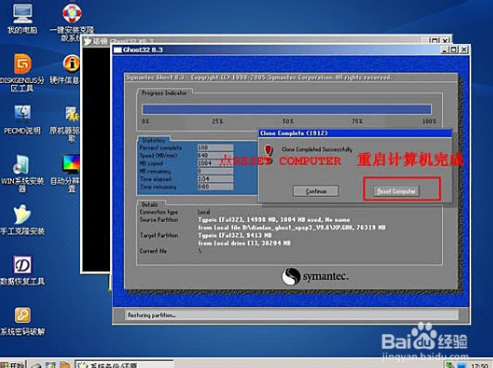Click the blue progress indicator bar
Image resolution: width=493 pixels, height=368 pixels.
click(x=287, y=109)
